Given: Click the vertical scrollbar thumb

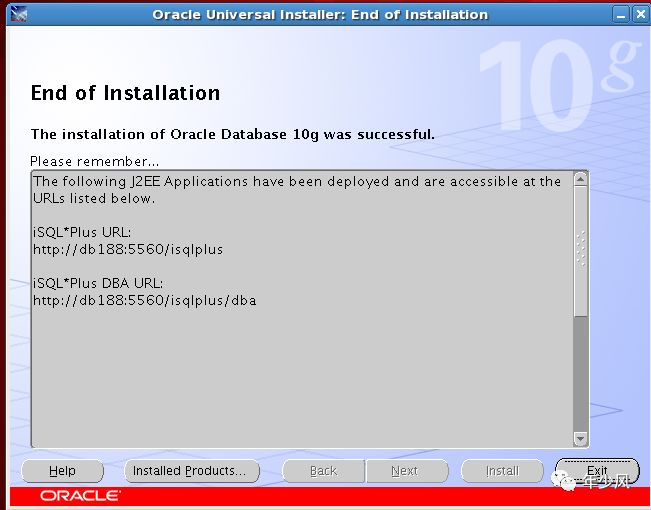Looking at the screenshot, I should 580,251.
